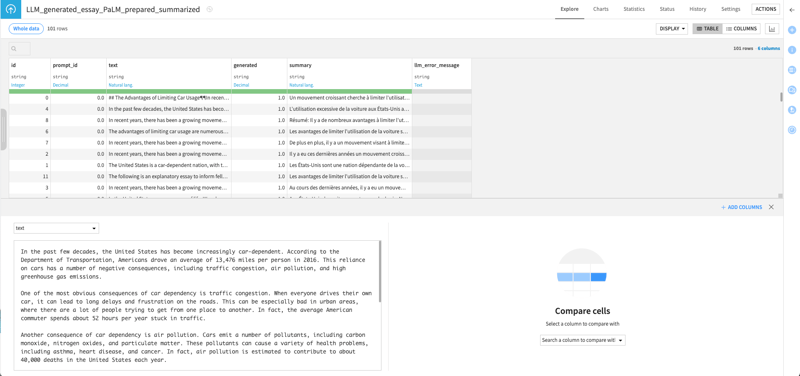The width and height of the screenshot is (800, 376).
Task: Switch to COLUMNS view toggle
Action: click(741, 29)
